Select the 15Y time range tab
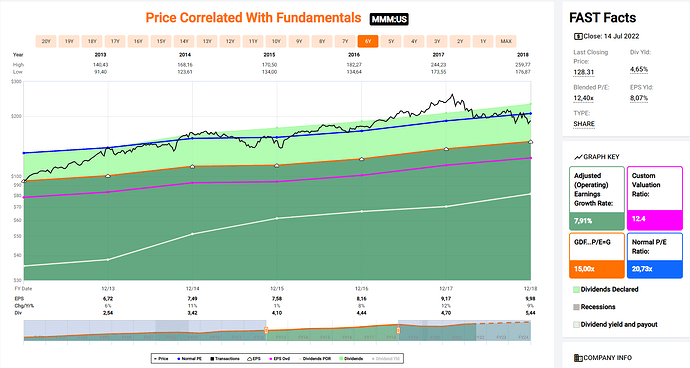The height and width of the screenshot is (368, 690). [161, 41]
